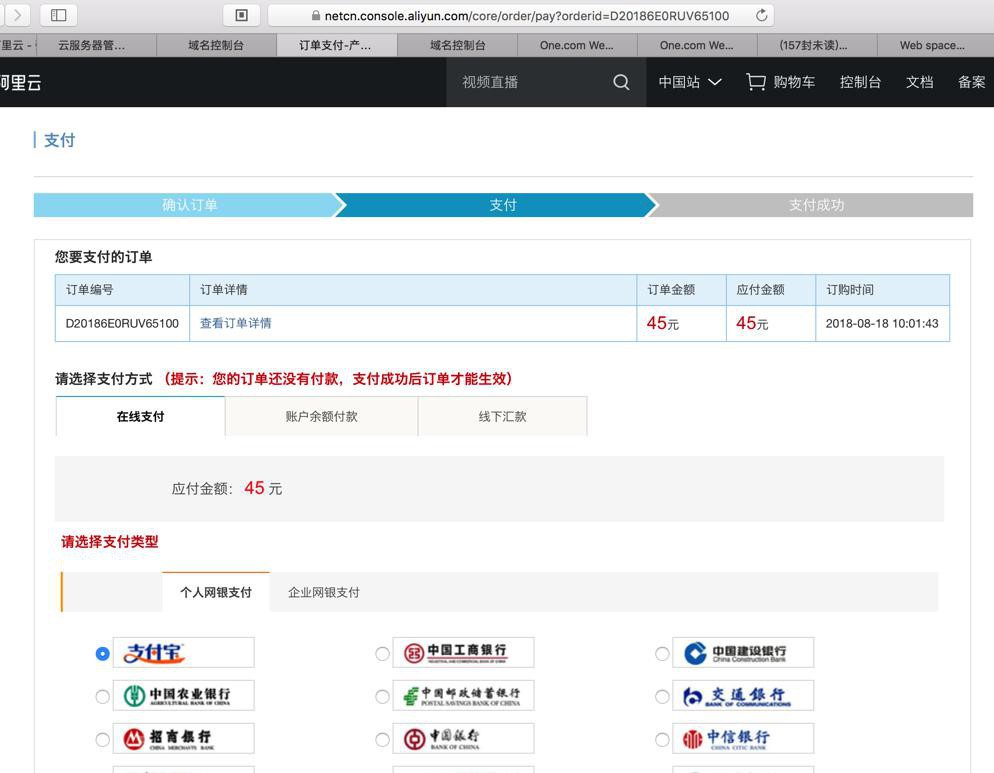The height and width of the screenshot is (773, 994).
Task: Switch to 企业网银支付 tab
Action: point(323,592)
